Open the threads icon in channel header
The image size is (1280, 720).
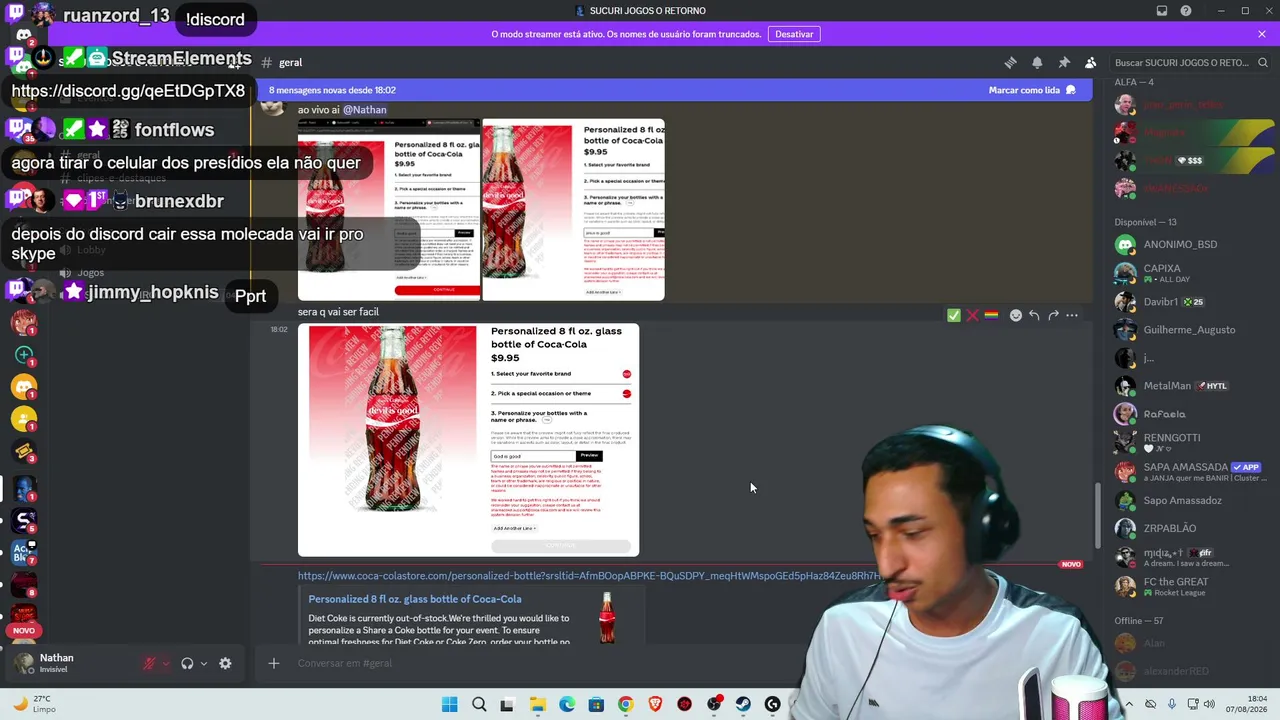[x=1010, y=62]
